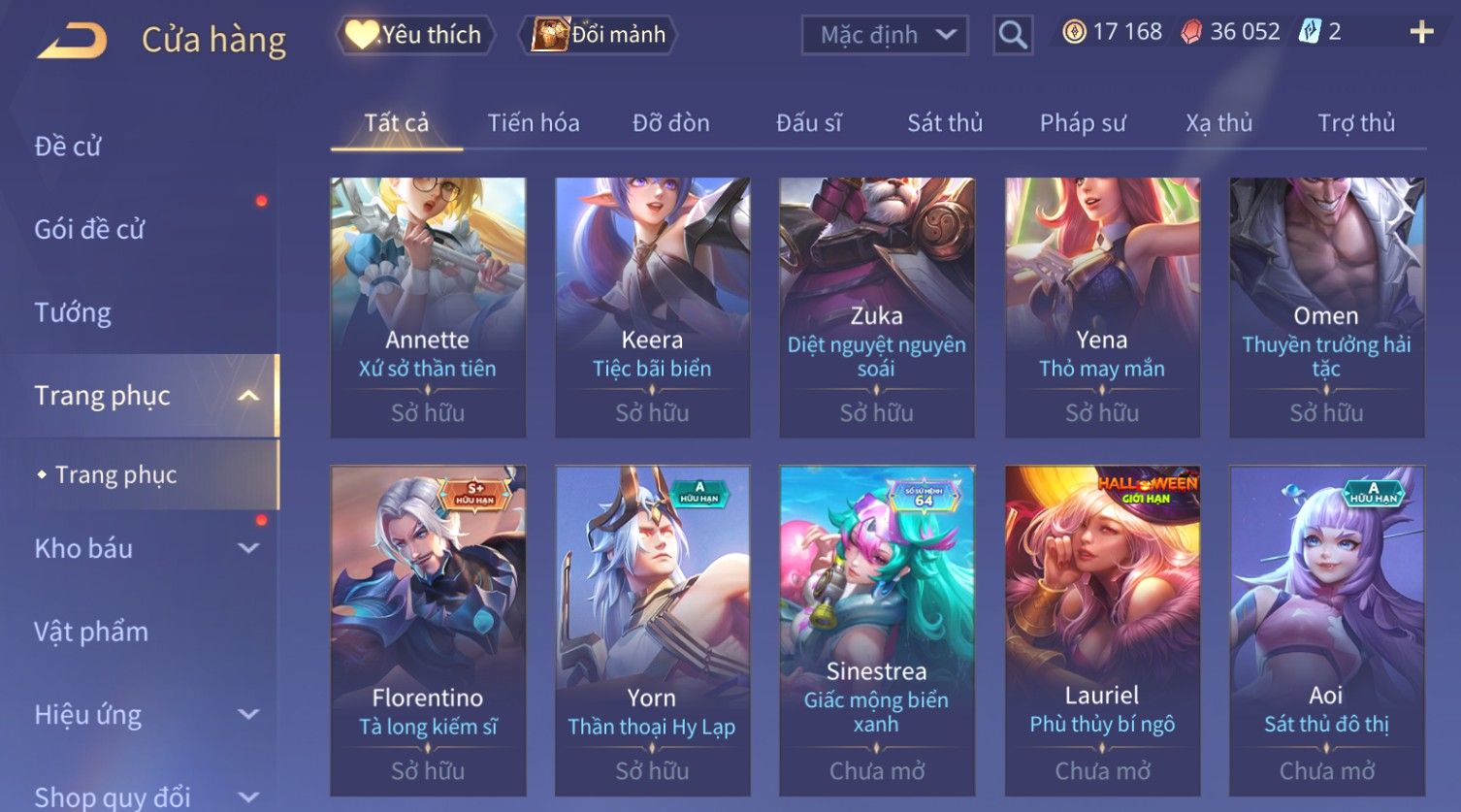The image size is (1461, 812).
Task: Collapse the Trang phục sidebar section
Action: click(248, 396)
